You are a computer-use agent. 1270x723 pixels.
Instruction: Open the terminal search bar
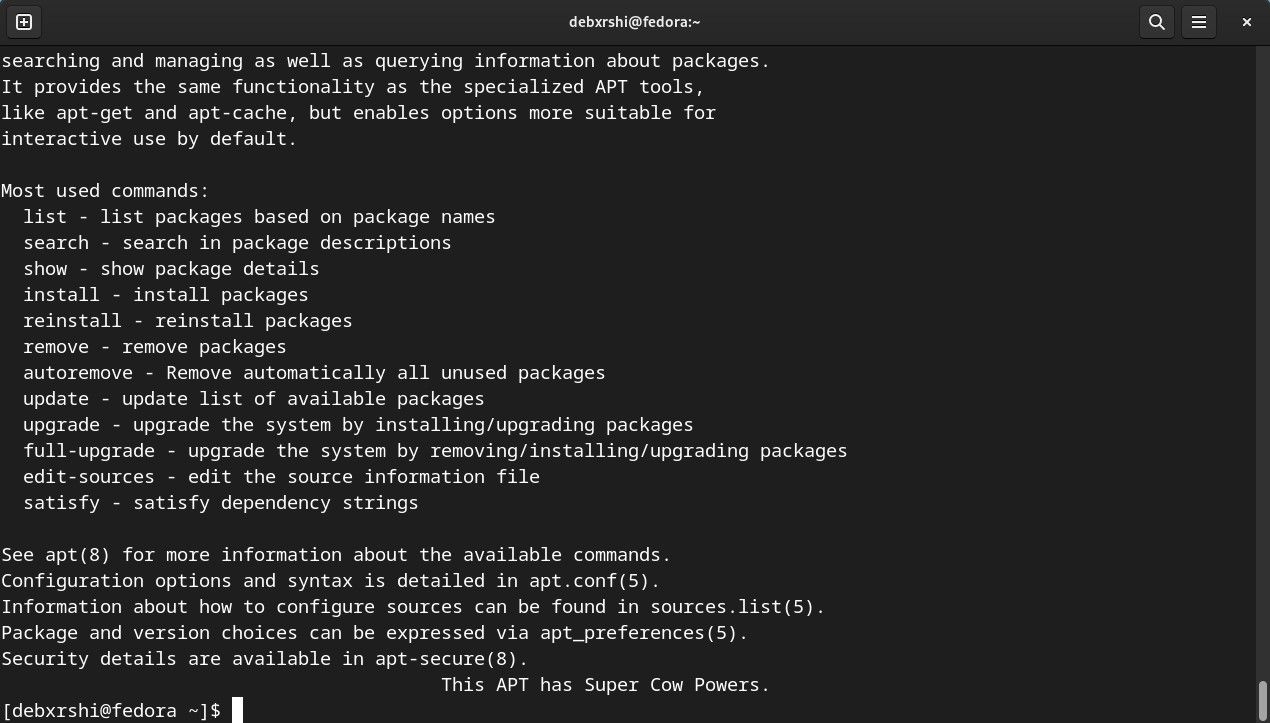click(x=1157, y=21)
